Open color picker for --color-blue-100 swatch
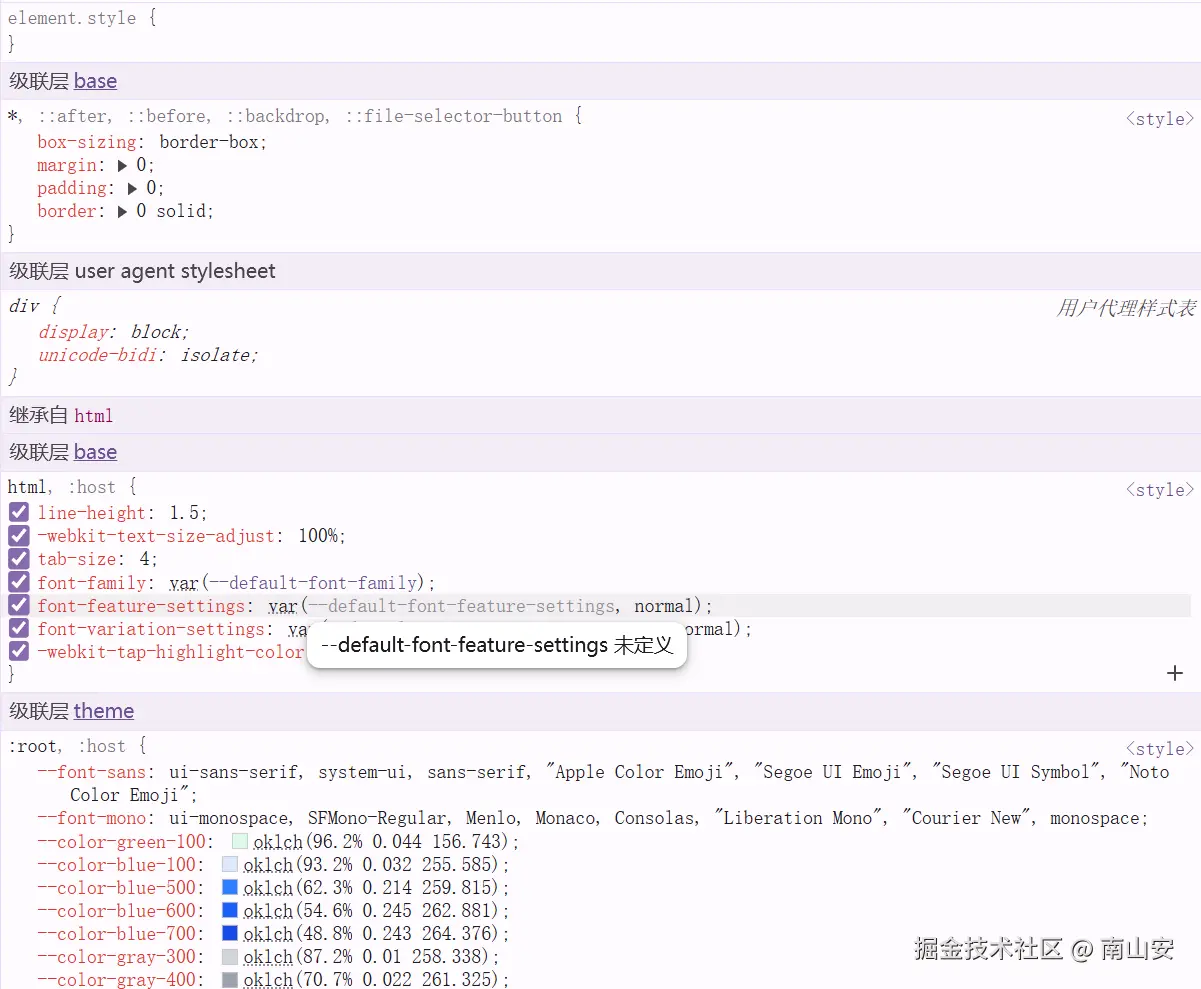Image resolution: width=1201 pixels, height=989 pixels. [230, 864]
